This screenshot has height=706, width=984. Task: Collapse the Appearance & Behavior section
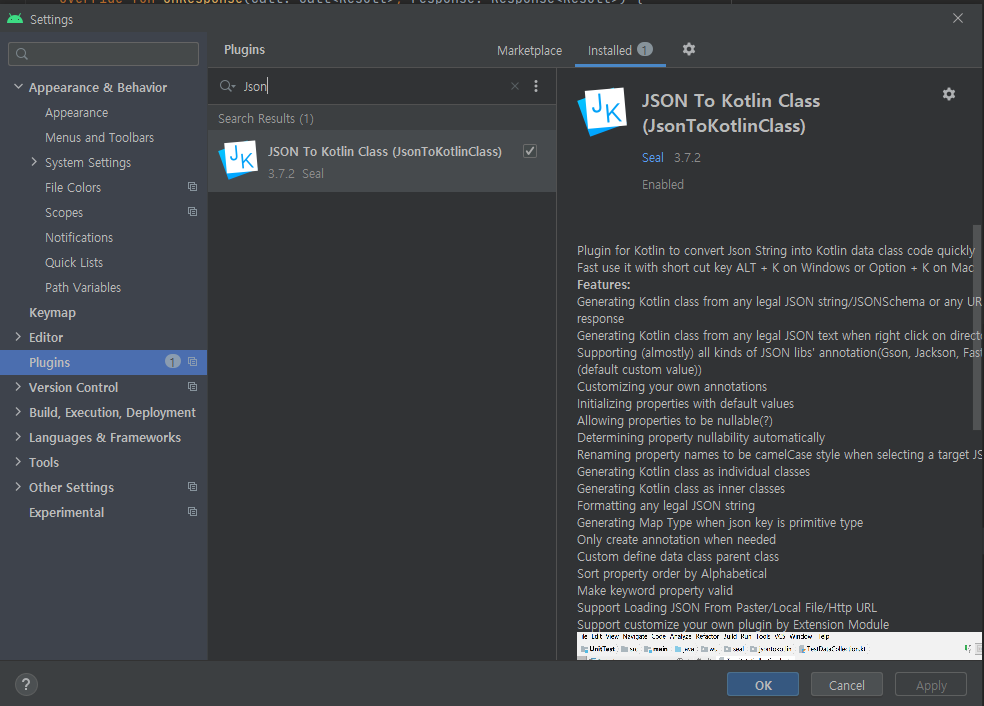18,87
